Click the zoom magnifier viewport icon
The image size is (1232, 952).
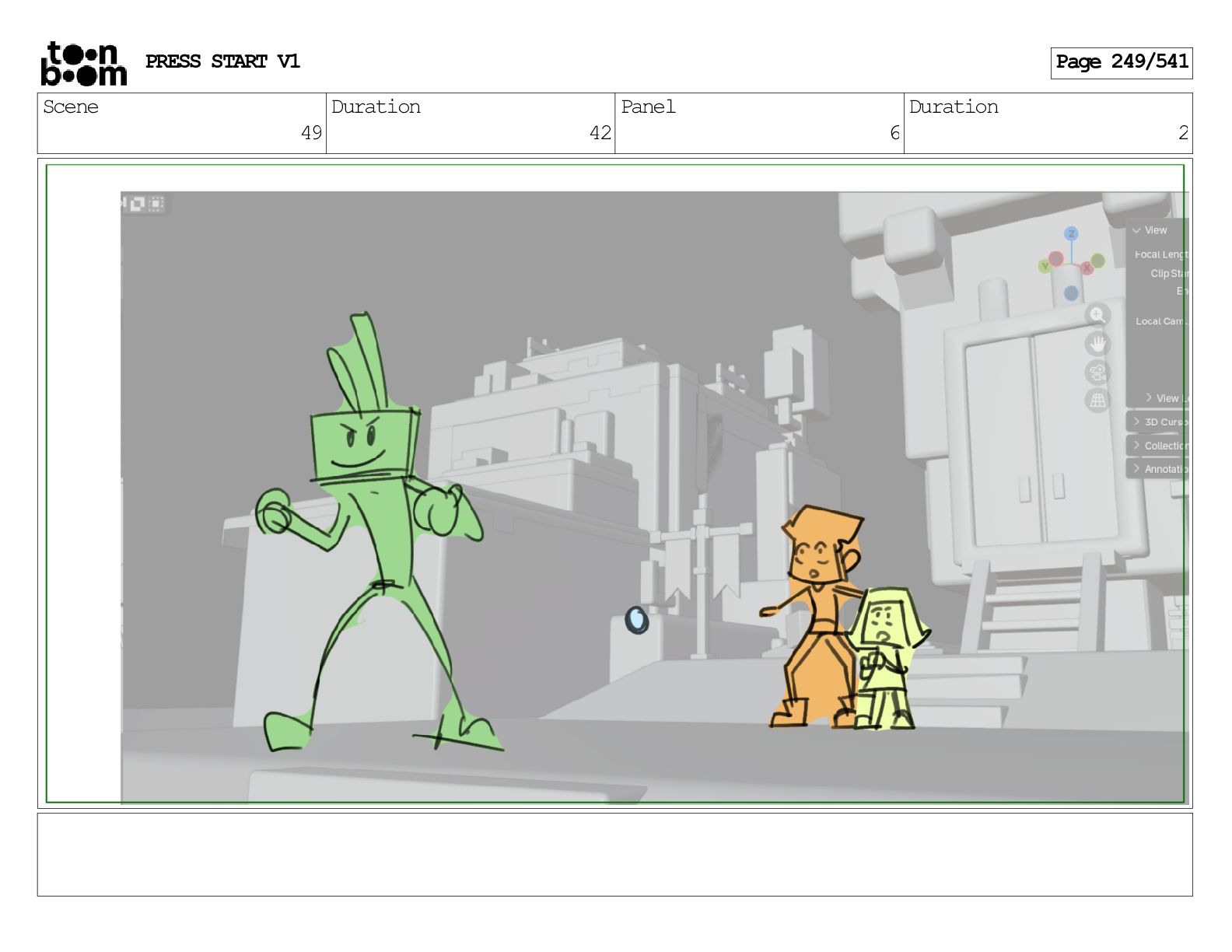(1097, 315)
